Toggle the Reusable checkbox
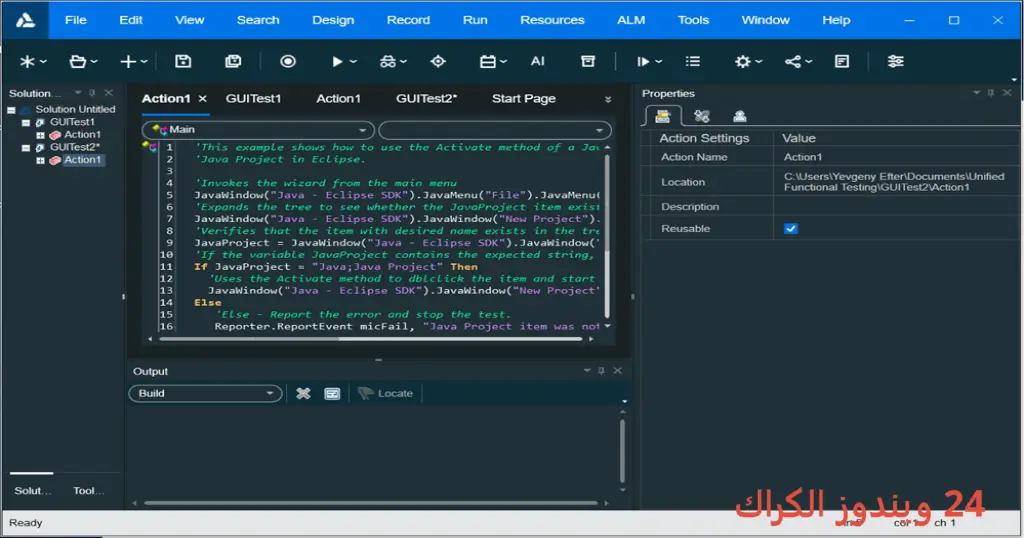This screenshot has width=1024, height=538. (790, 229)
